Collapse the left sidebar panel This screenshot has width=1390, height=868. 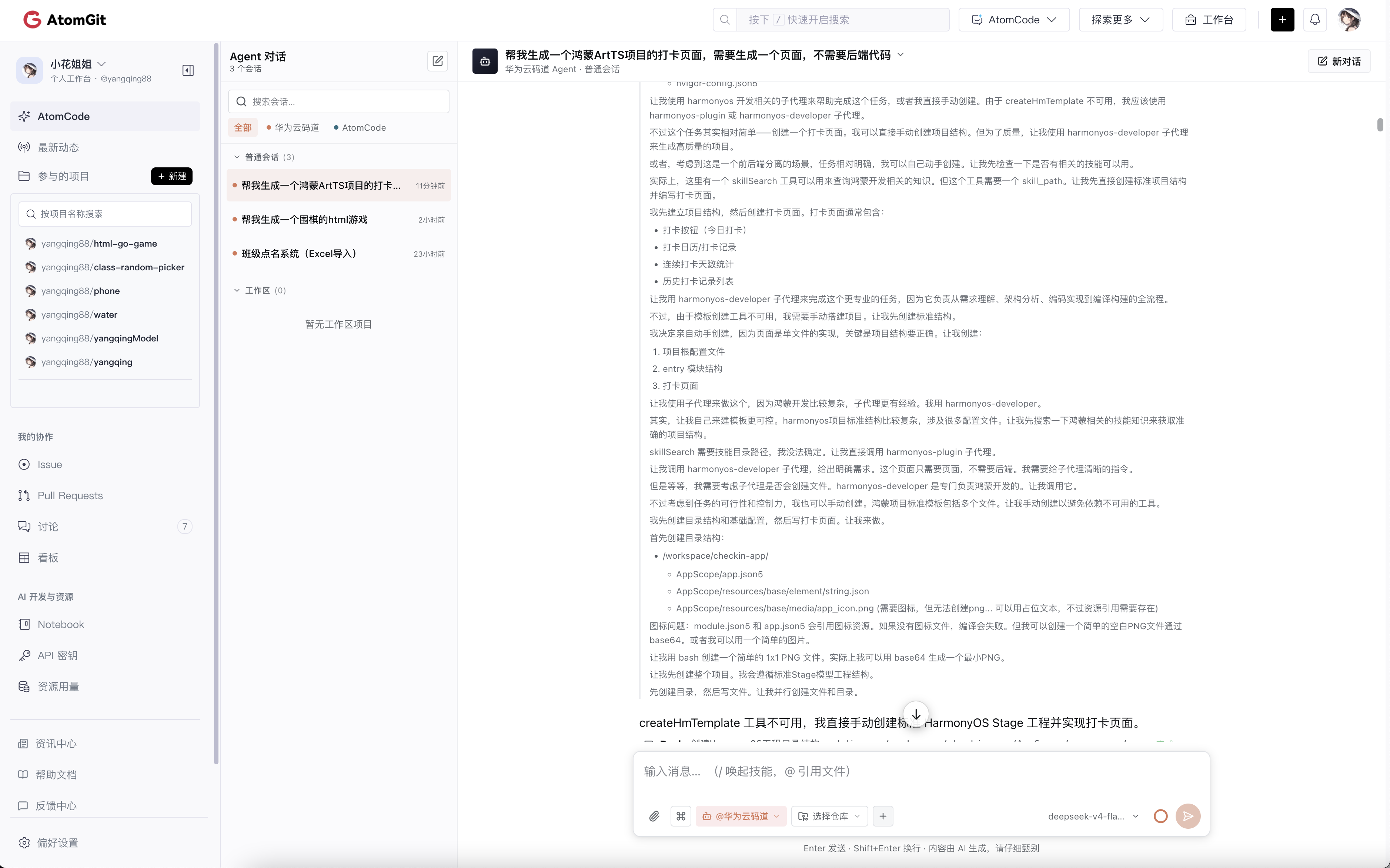(x=188, y=71)
